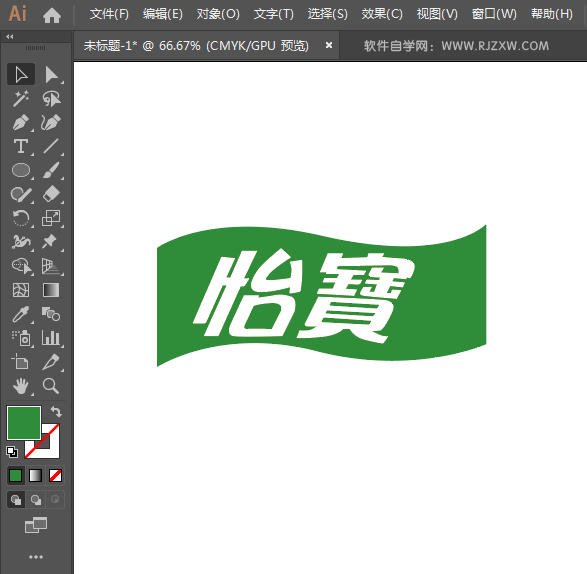Open the 帮助(H) menu
Viewport: 587px width, 574px height.
tap(552, 14)
